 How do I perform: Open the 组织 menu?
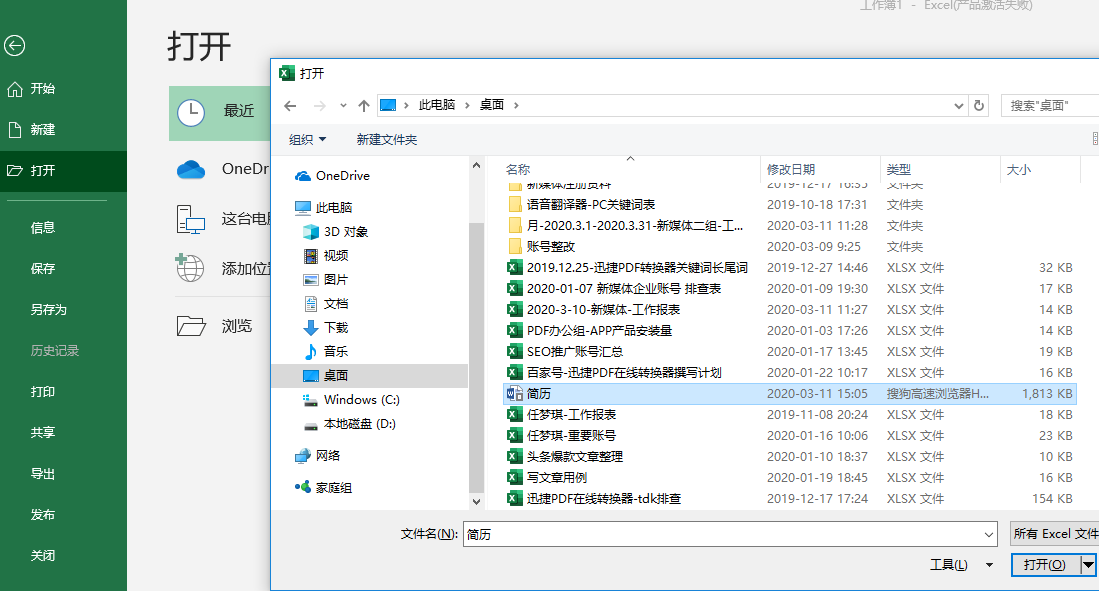click(308, 140)
